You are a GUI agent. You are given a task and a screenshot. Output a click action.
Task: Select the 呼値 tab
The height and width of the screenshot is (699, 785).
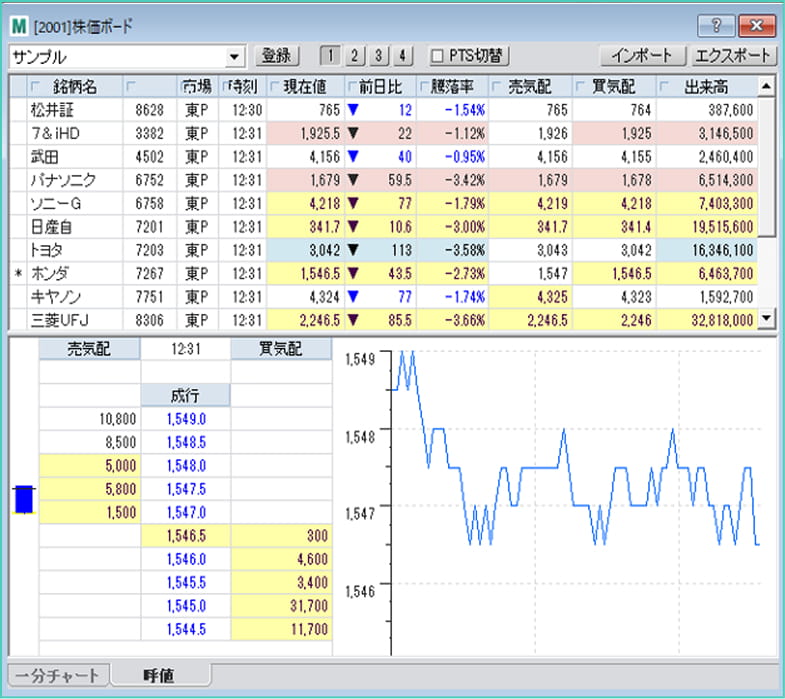point(160,675)
